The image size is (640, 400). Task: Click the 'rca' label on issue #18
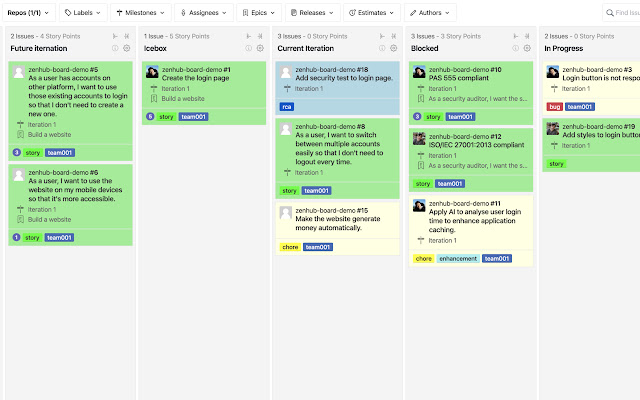click(x=287, y=105)
